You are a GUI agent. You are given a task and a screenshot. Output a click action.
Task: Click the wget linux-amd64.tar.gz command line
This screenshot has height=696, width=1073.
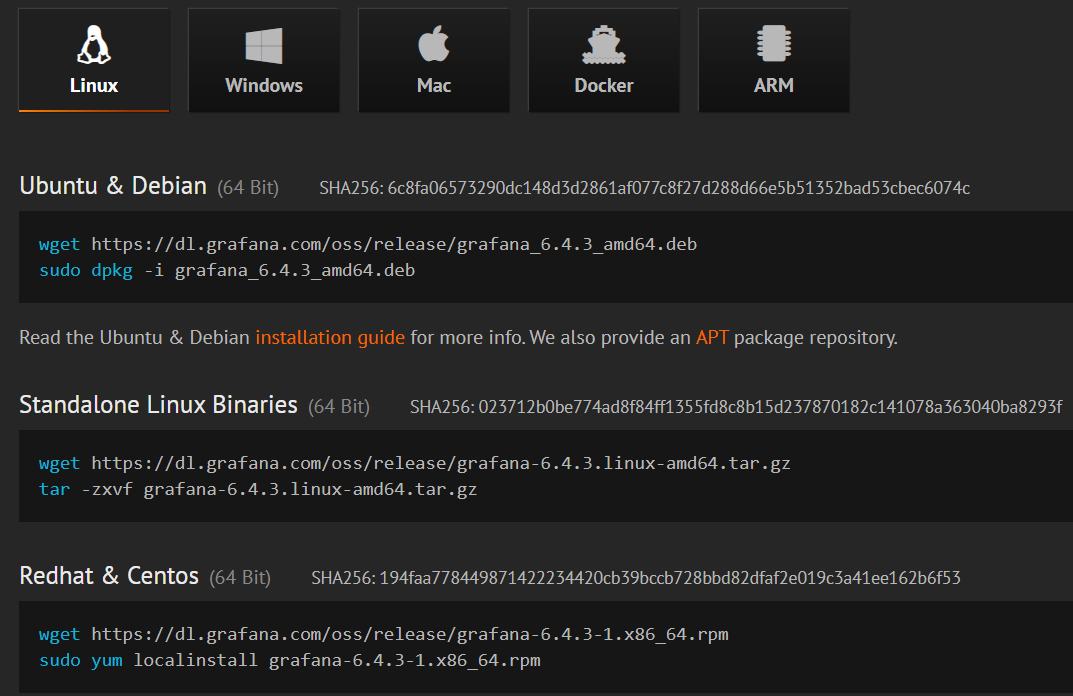414,463
